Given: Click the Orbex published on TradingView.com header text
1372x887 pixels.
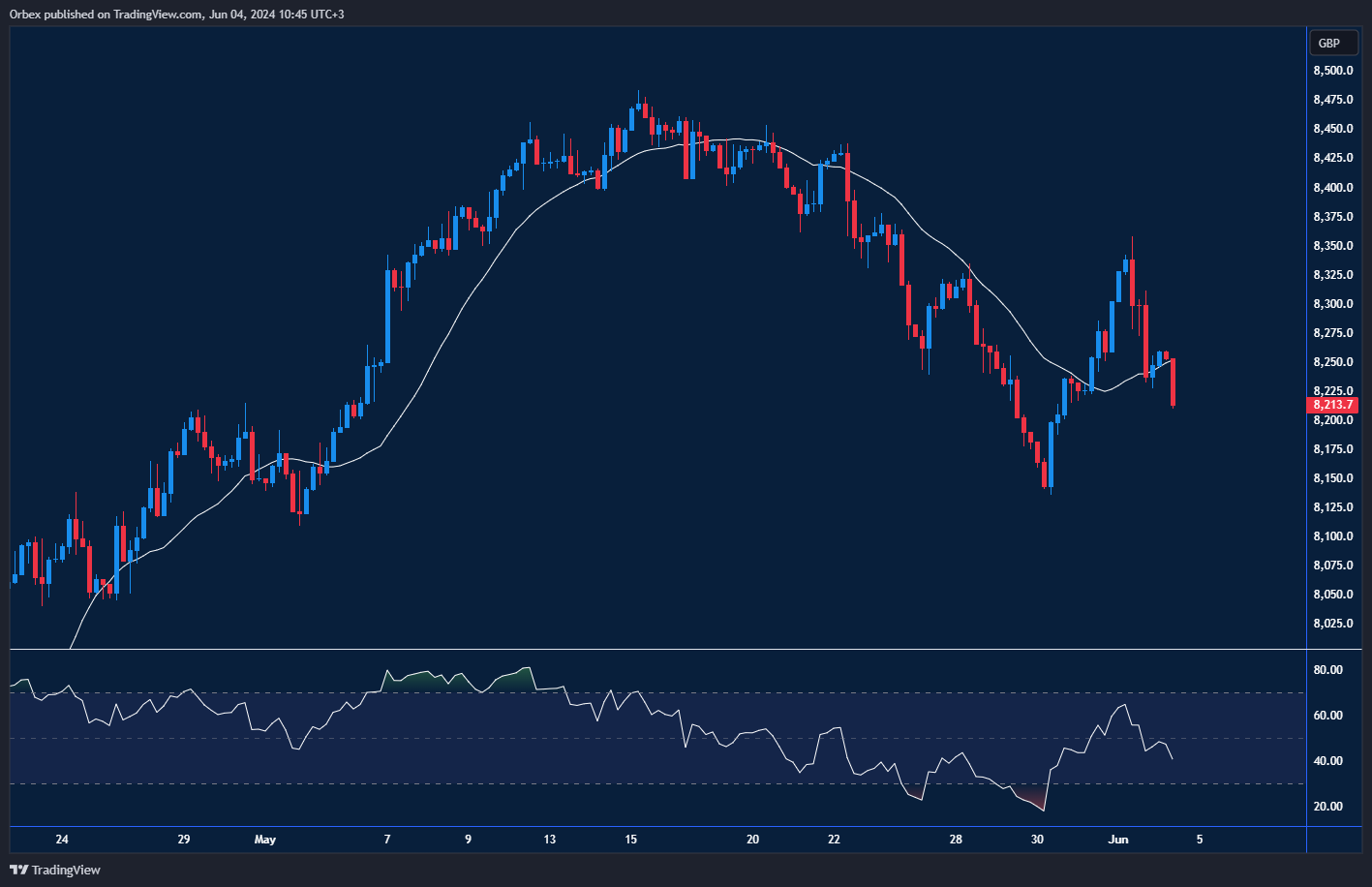Looking at the screenshot, I should click(x=177, y=14).
